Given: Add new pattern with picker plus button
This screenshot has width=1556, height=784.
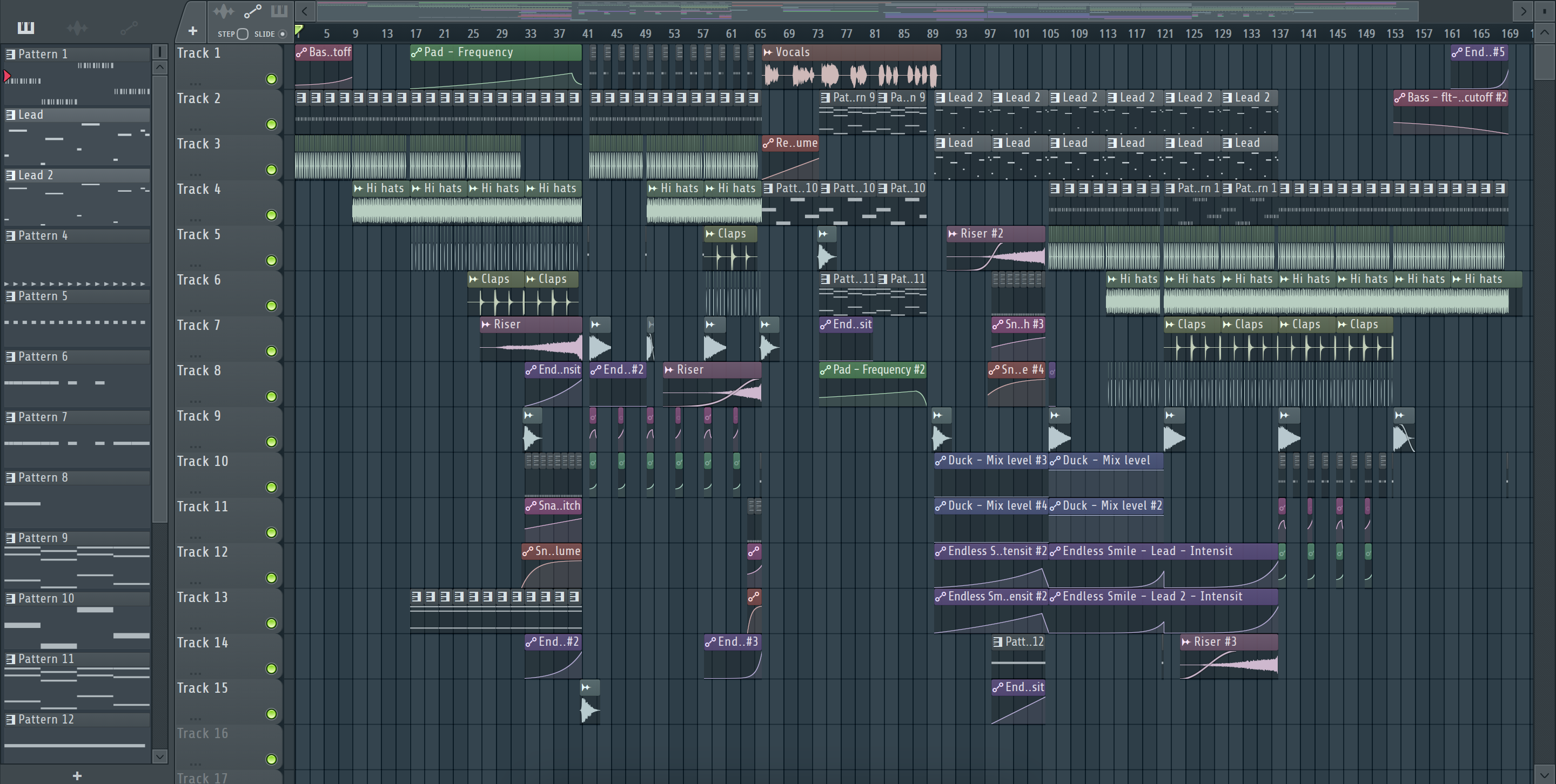Looking at the screenshot, I should [77, 775].
